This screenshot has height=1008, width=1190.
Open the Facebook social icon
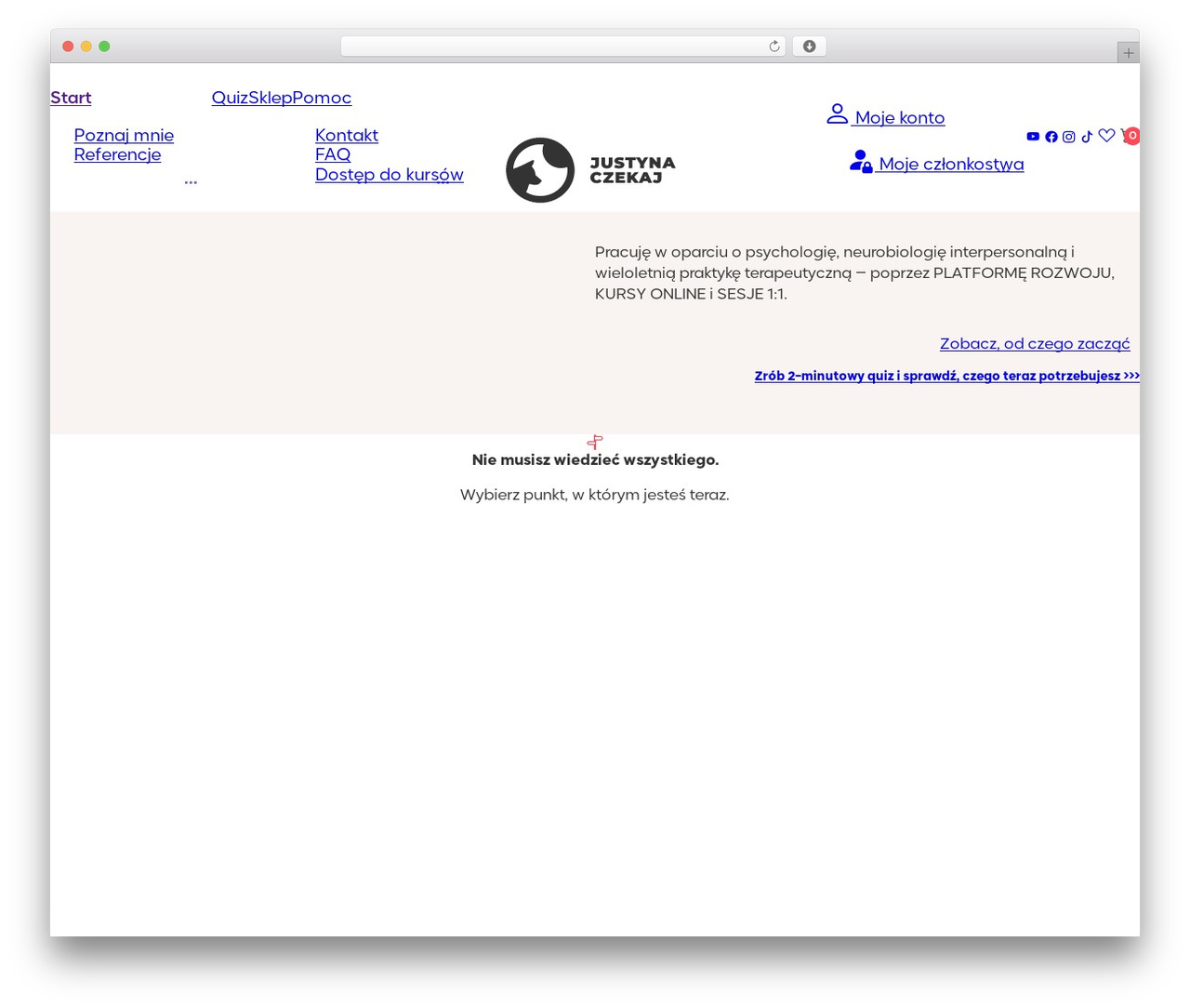(x=1051, y=137)
